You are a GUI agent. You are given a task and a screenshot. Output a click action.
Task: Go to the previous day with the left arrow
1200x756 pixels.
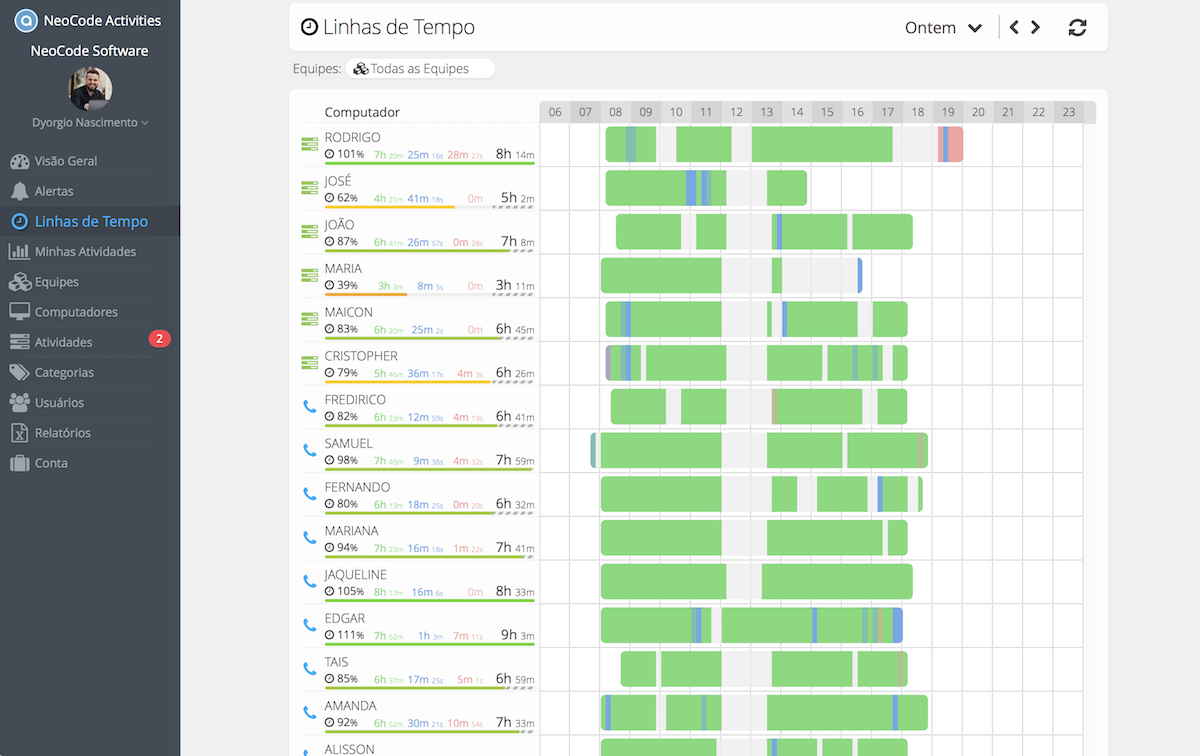[x=1014, y=27]
